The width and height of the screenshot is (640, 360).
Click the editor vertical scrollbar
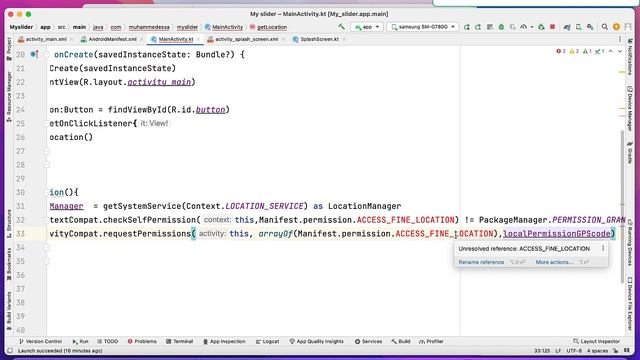(622, 206)
